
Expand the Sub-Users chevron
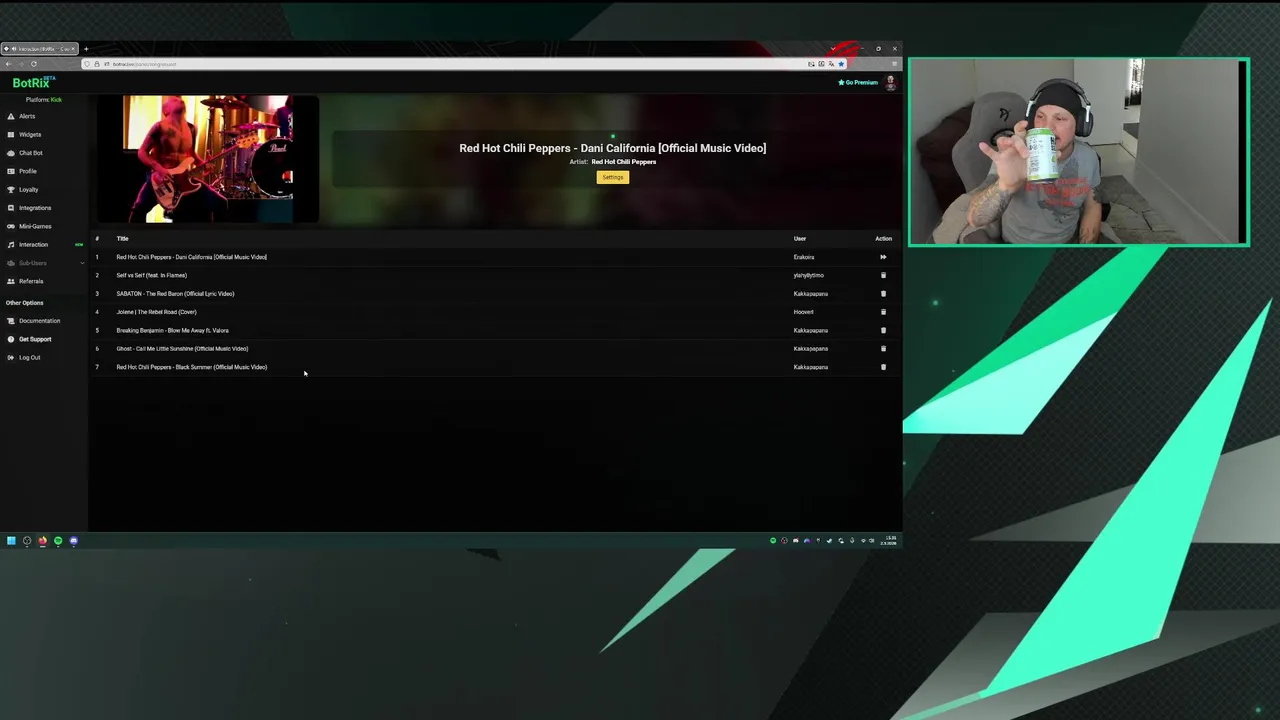(x=82, y=263)
